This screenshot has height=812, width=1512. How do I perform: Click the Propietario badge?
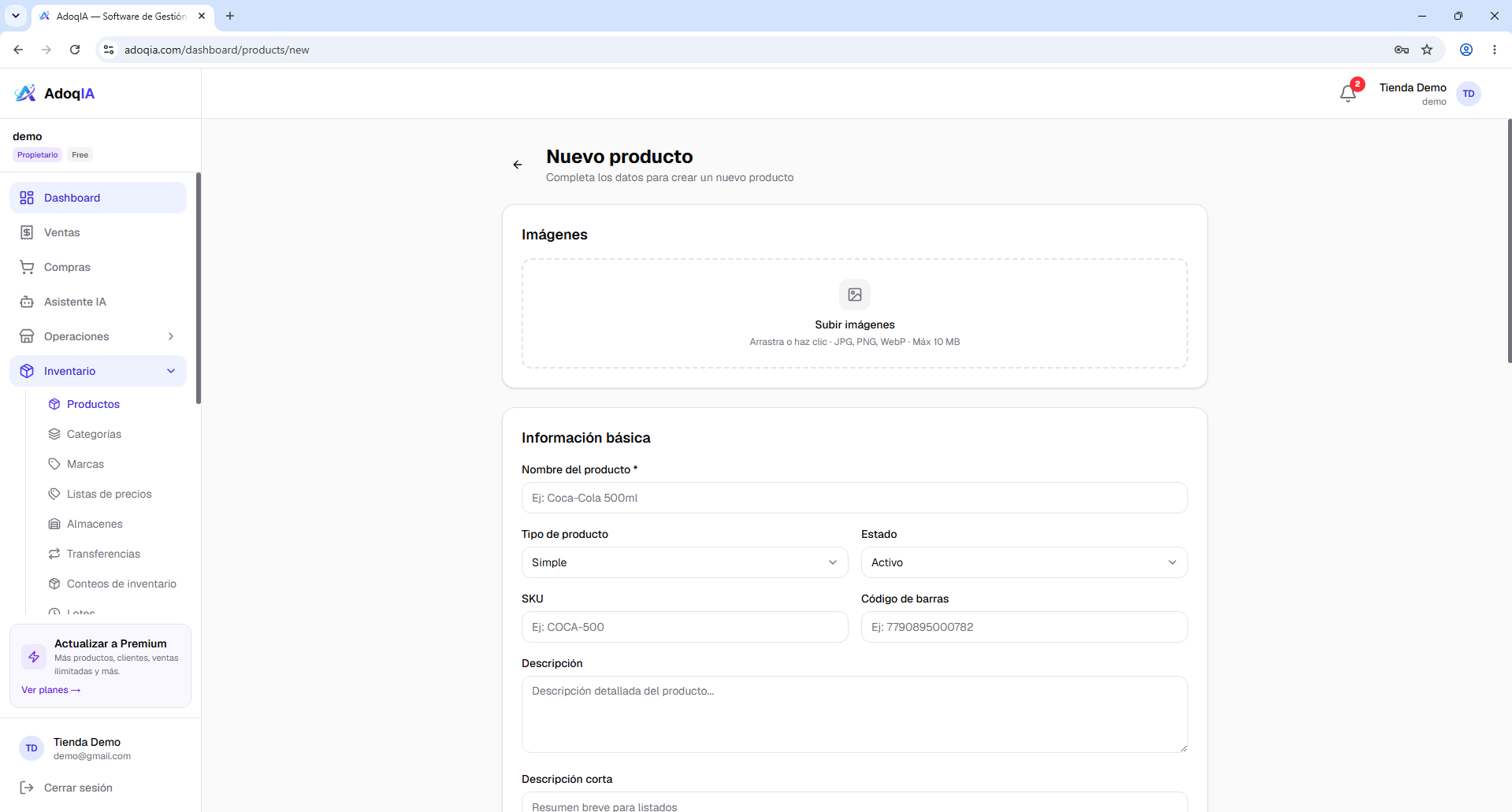38,155
